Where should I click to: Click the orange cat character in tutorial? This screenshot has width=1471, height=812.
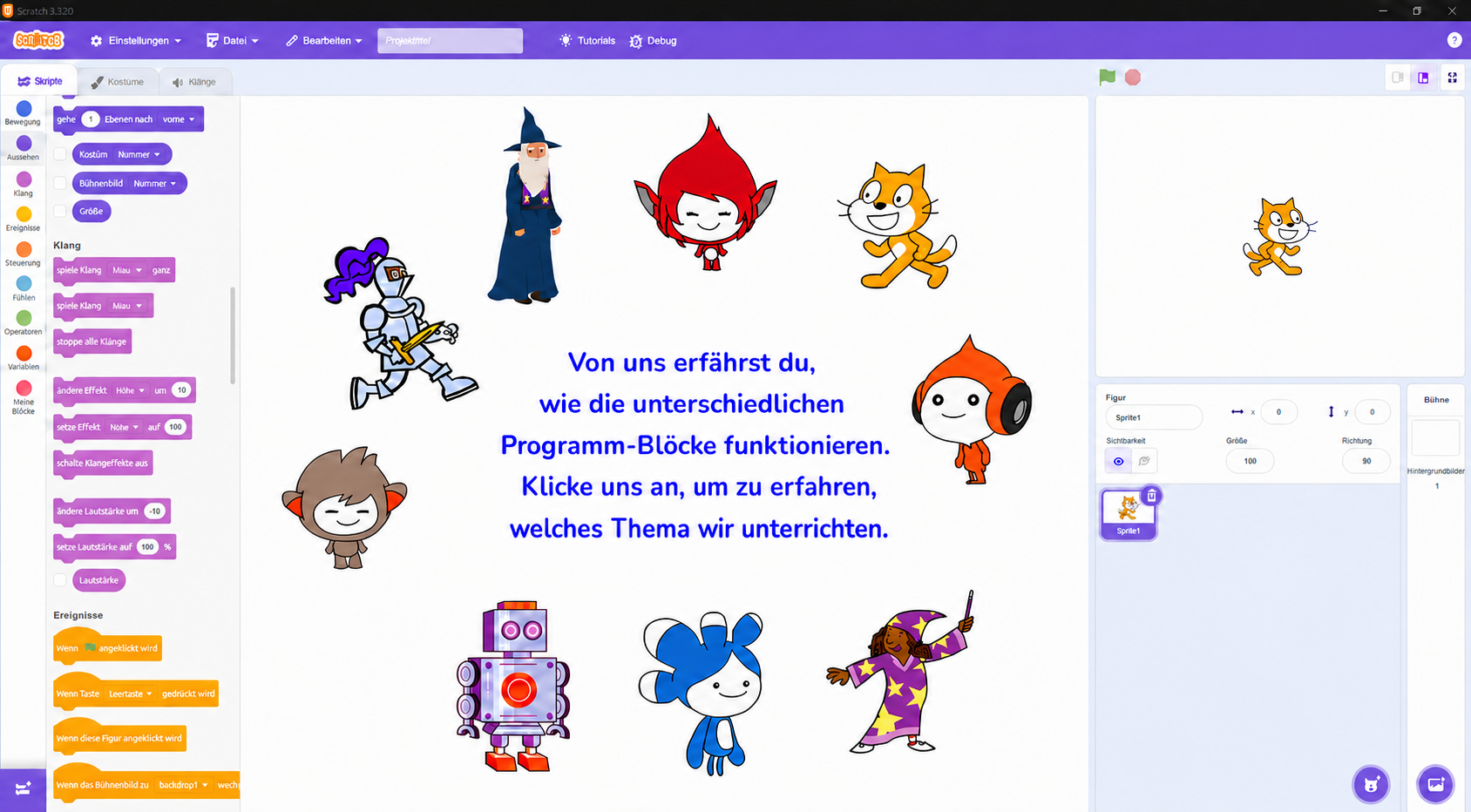896,227
